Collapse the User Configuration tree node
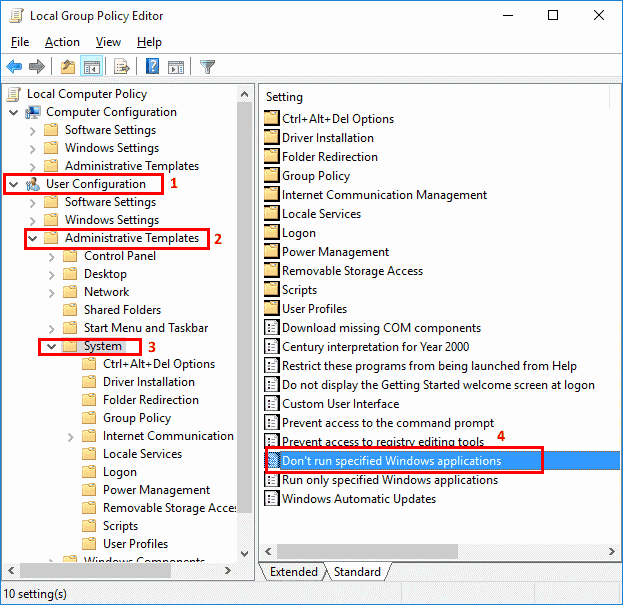The image size is (623, 605). coord(13,184)
